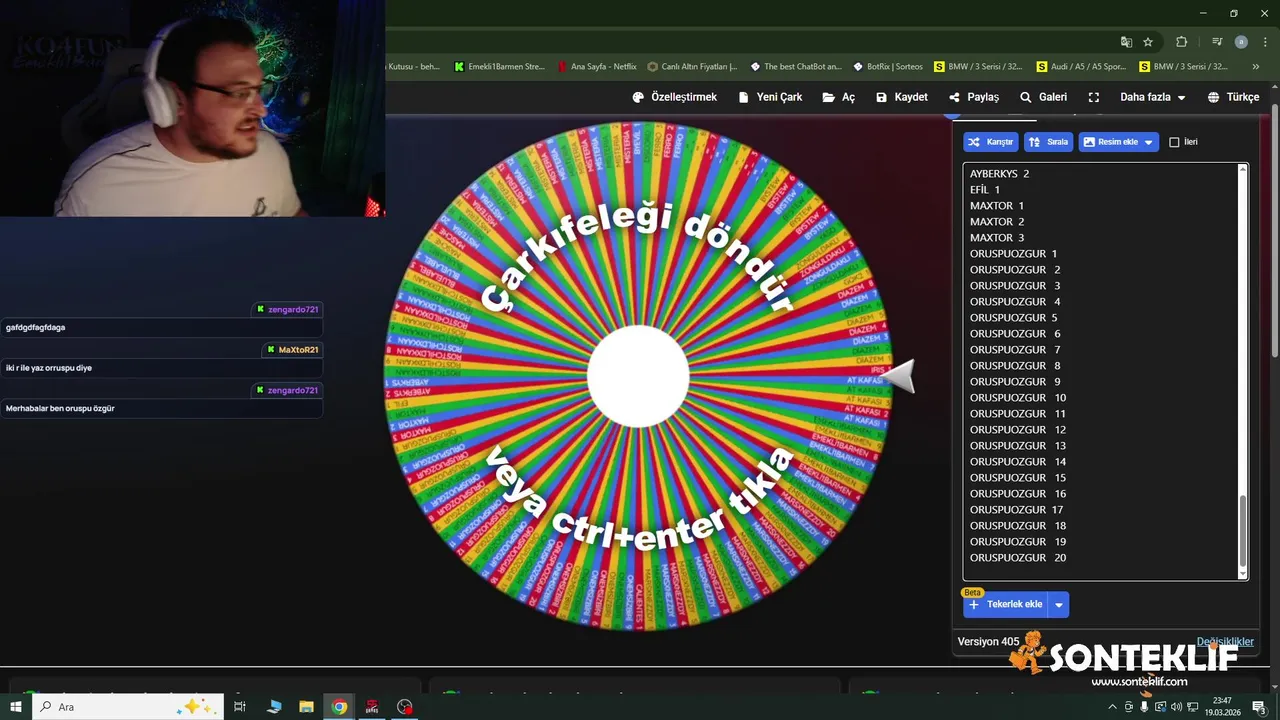Bookmark this page with star icon
The image size is (1280, 720).
(x=1148, y=42)
